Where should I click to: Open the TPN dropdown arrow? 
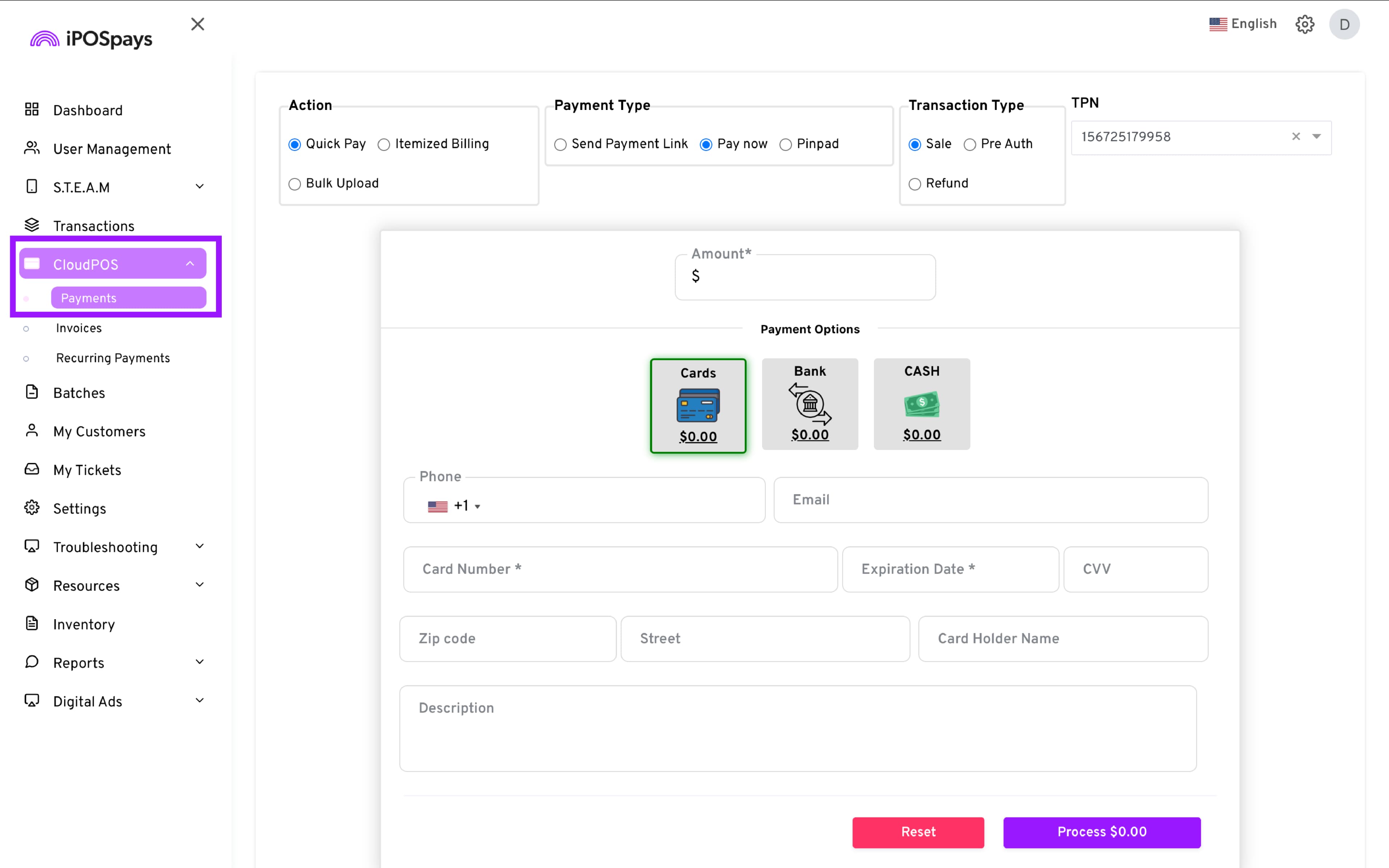point(1316,137)
